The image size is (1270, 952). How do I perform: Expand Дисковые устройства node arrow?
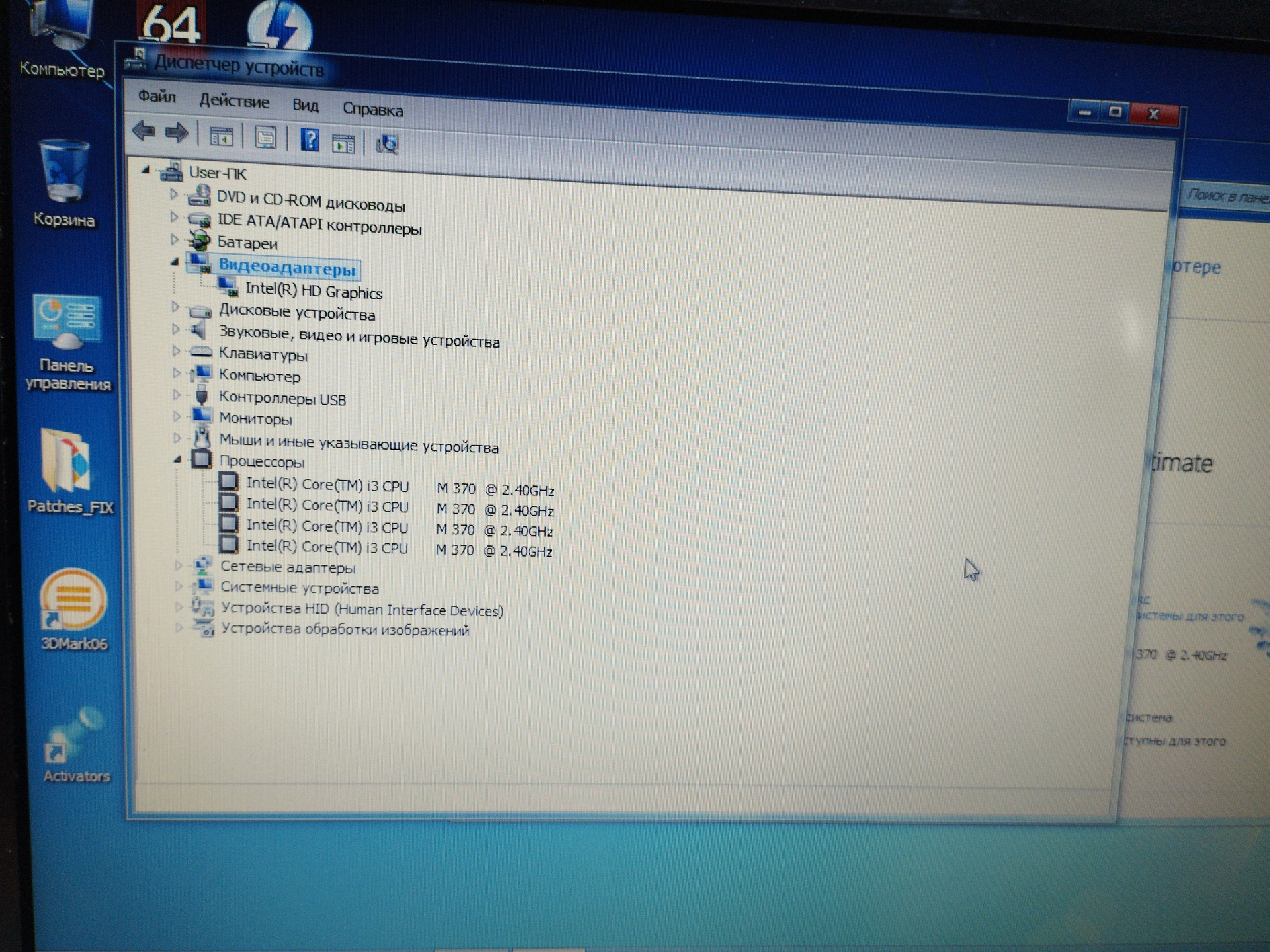(175, 307)
